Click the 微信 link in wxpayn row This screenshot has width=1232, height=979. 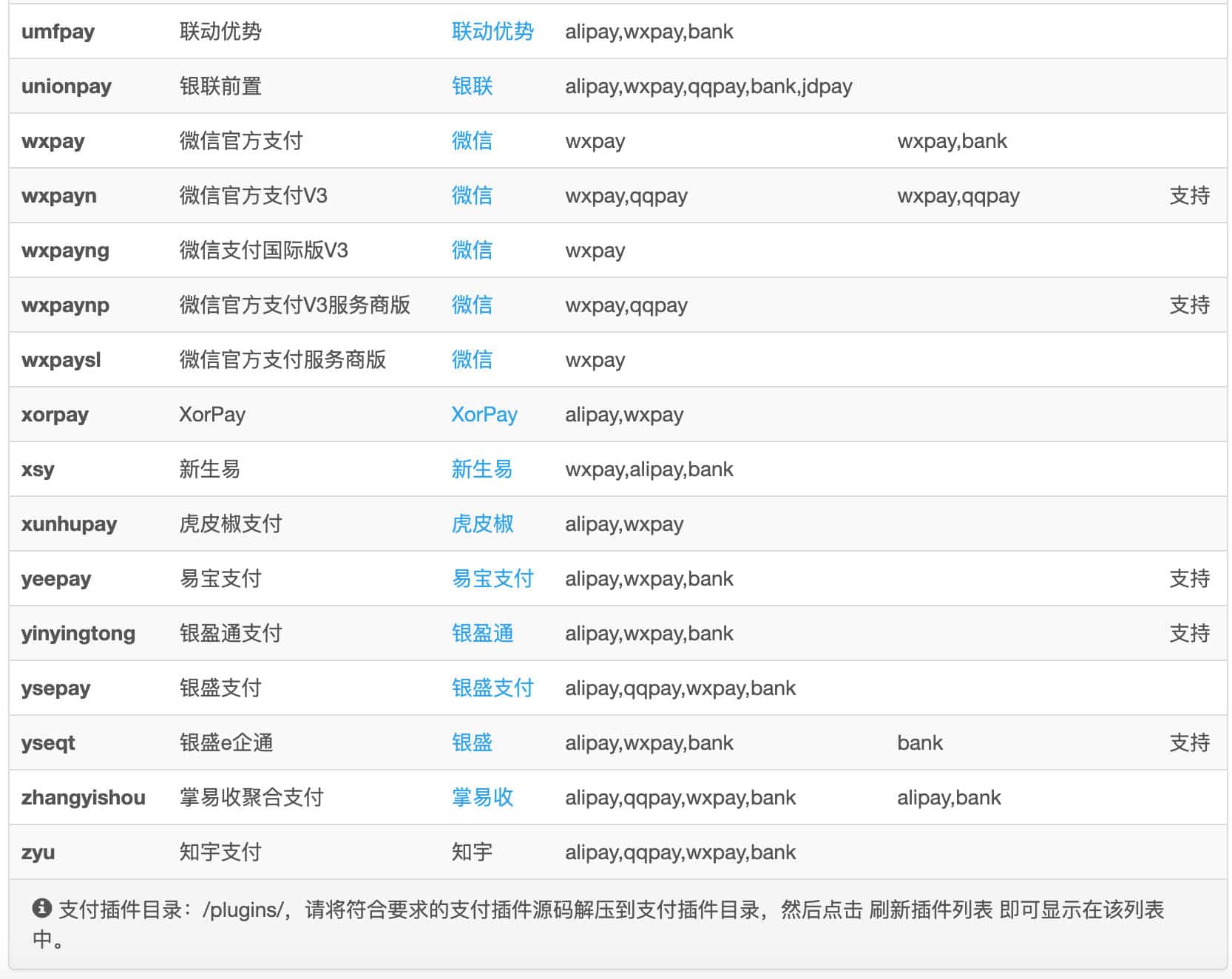click(472, 195)
